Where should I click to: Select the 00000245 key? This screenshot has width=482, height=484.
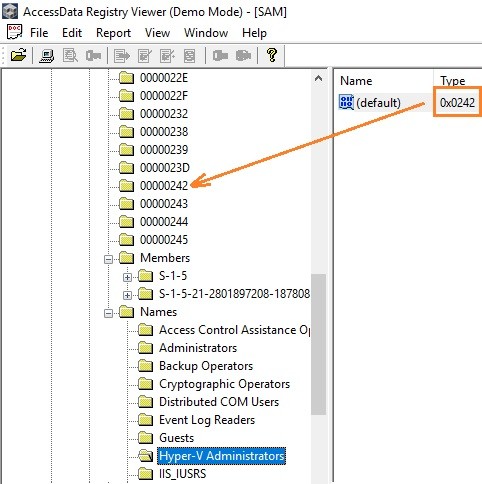(x=164, y=240)
